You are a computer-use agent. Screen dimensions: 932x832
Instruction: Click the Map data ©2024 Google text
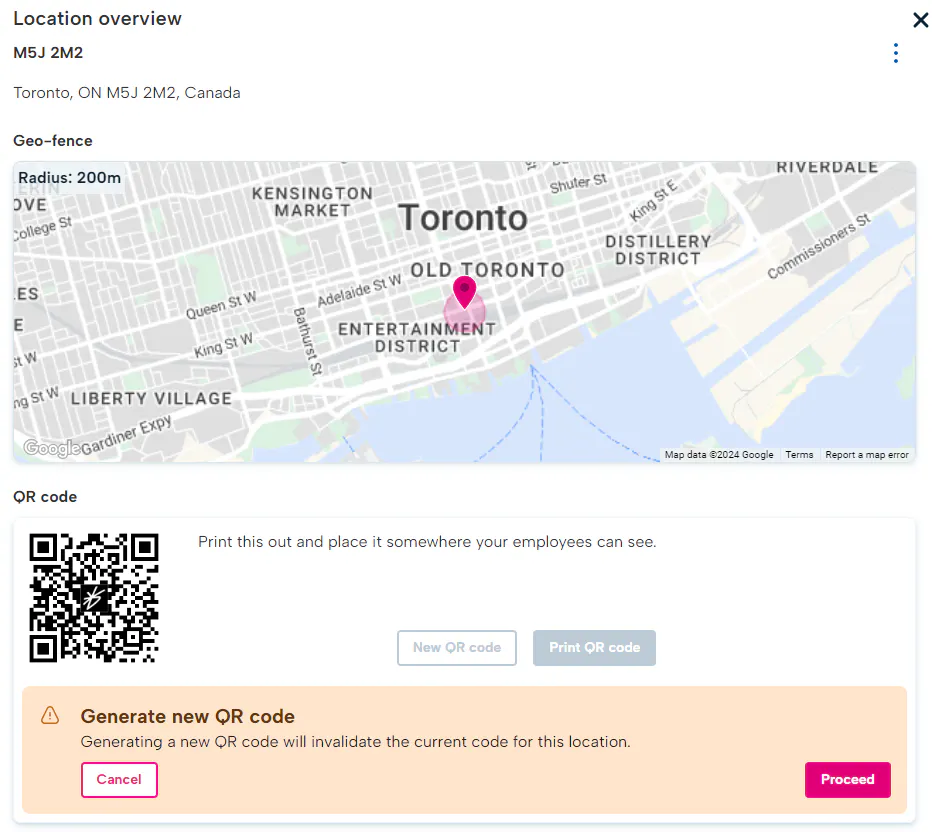(x=719, y=455)
